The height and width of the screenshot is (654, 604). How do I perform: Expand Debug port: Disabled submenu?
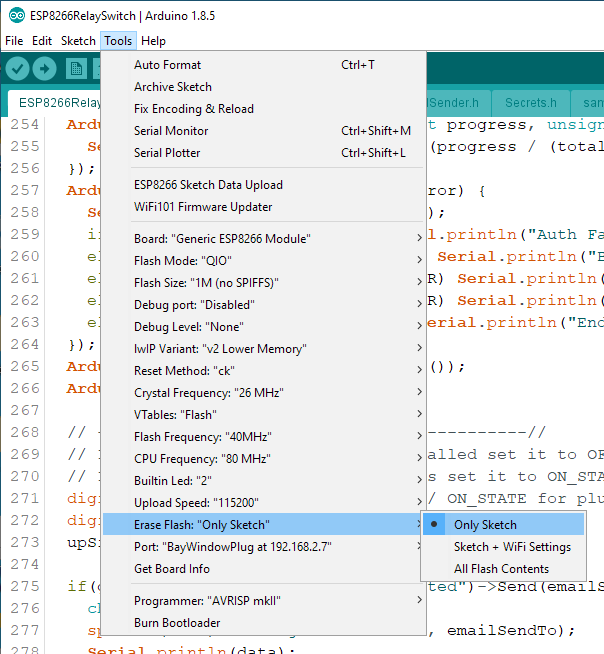coord(264,305)
